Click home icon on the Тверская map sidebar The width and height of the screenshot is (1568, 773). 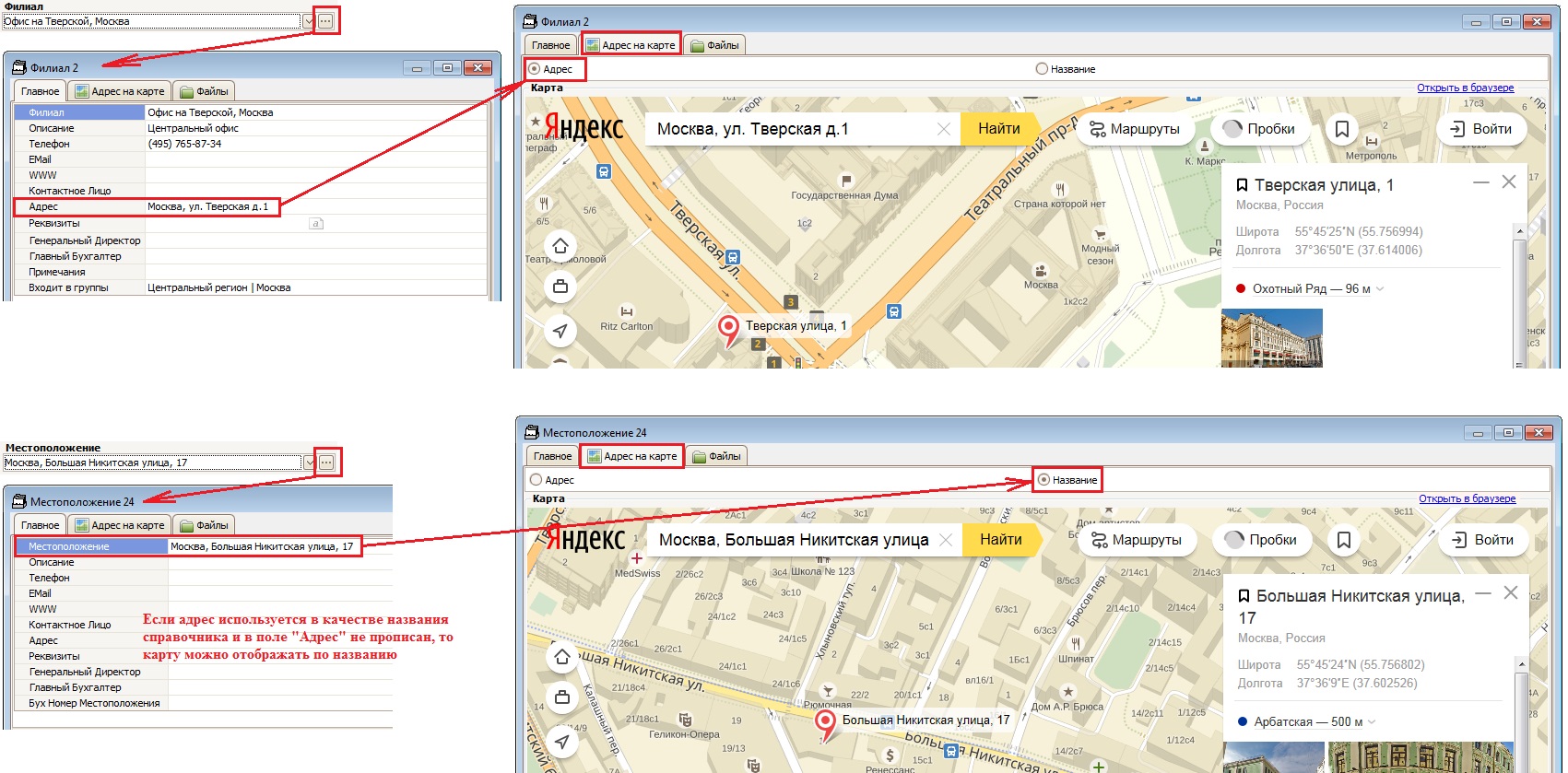(560, 246)
